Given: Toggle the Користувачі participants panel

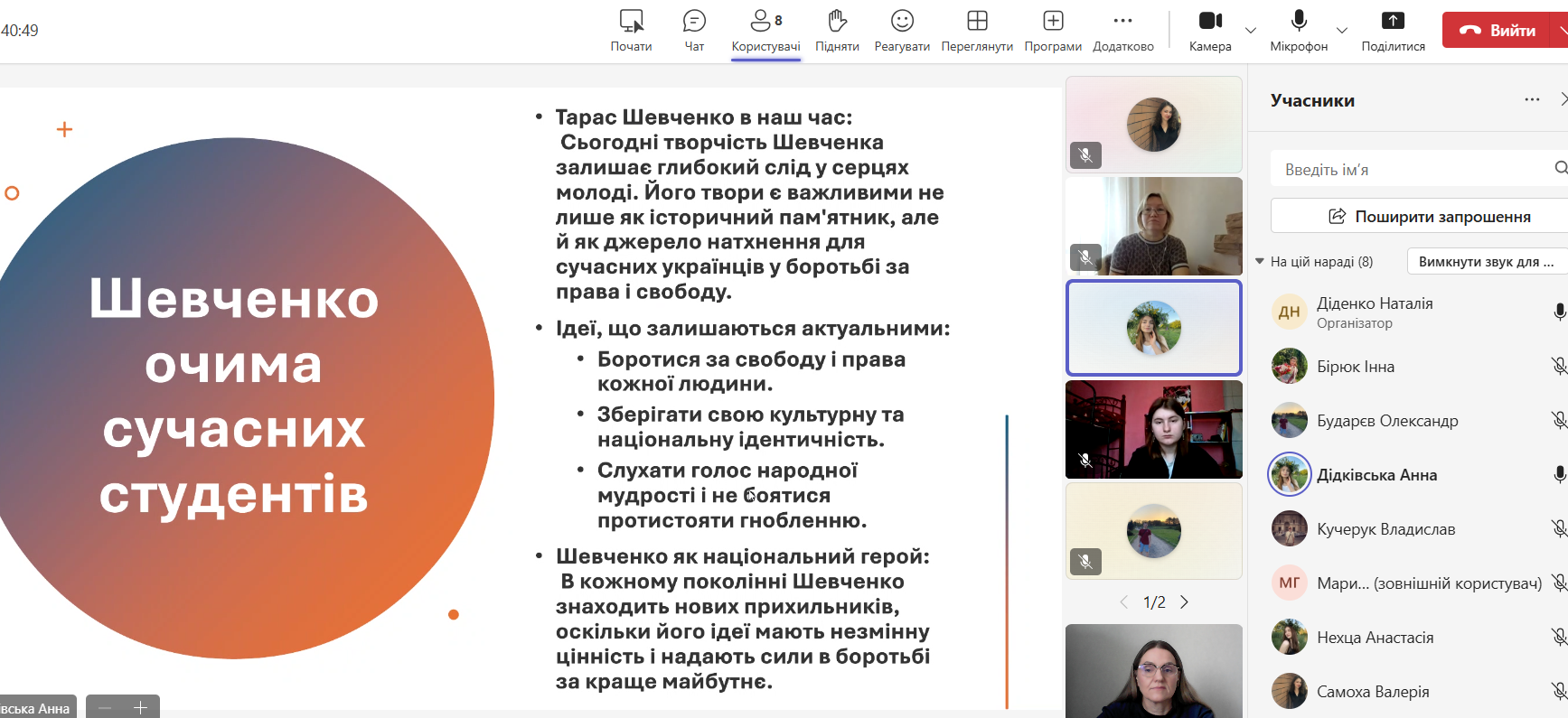Looking at the screenshot, I should [x=765, y=31].
